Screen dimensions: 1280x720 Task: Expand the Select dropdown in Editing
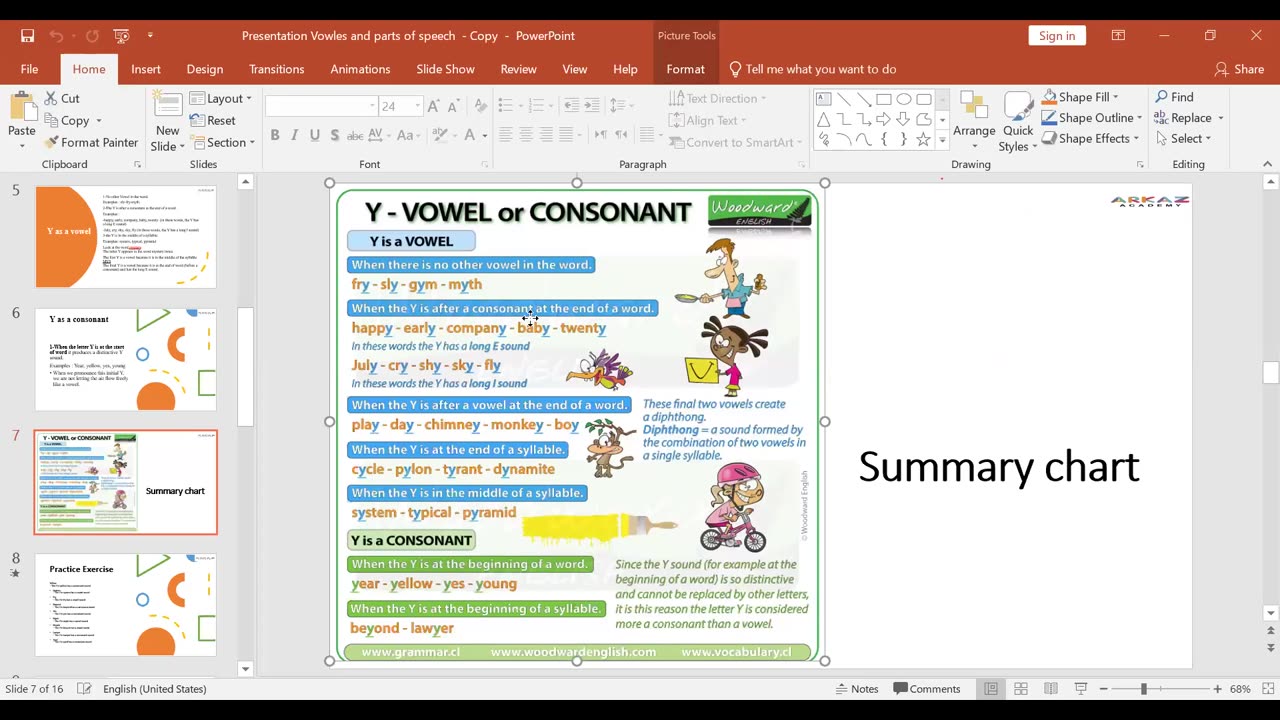[x=1184, y=139]
